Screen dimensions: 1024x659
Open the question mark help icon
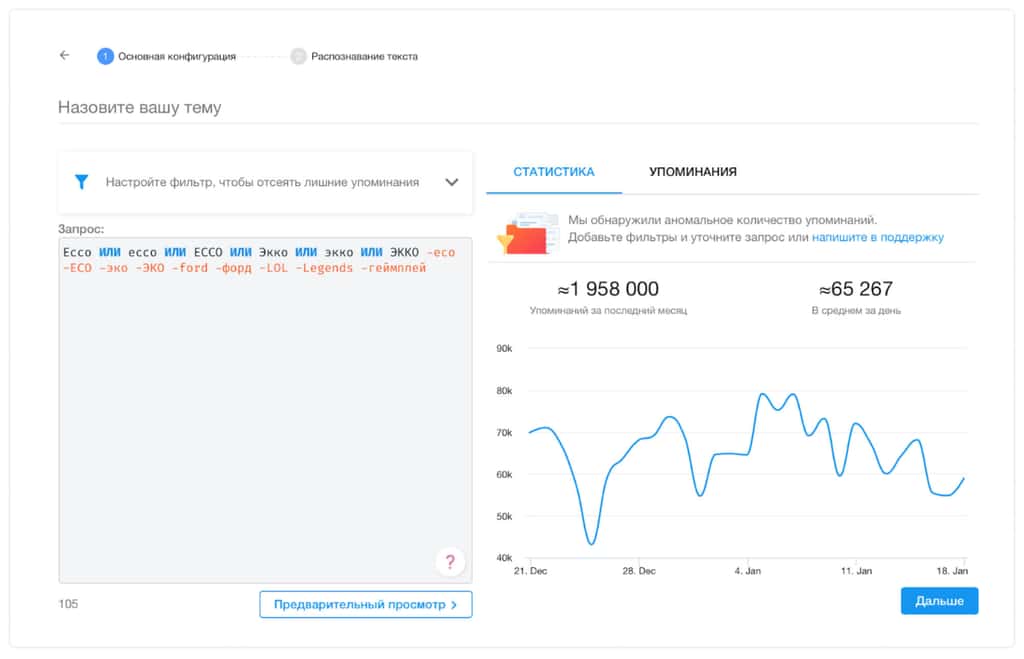(450, 561)
